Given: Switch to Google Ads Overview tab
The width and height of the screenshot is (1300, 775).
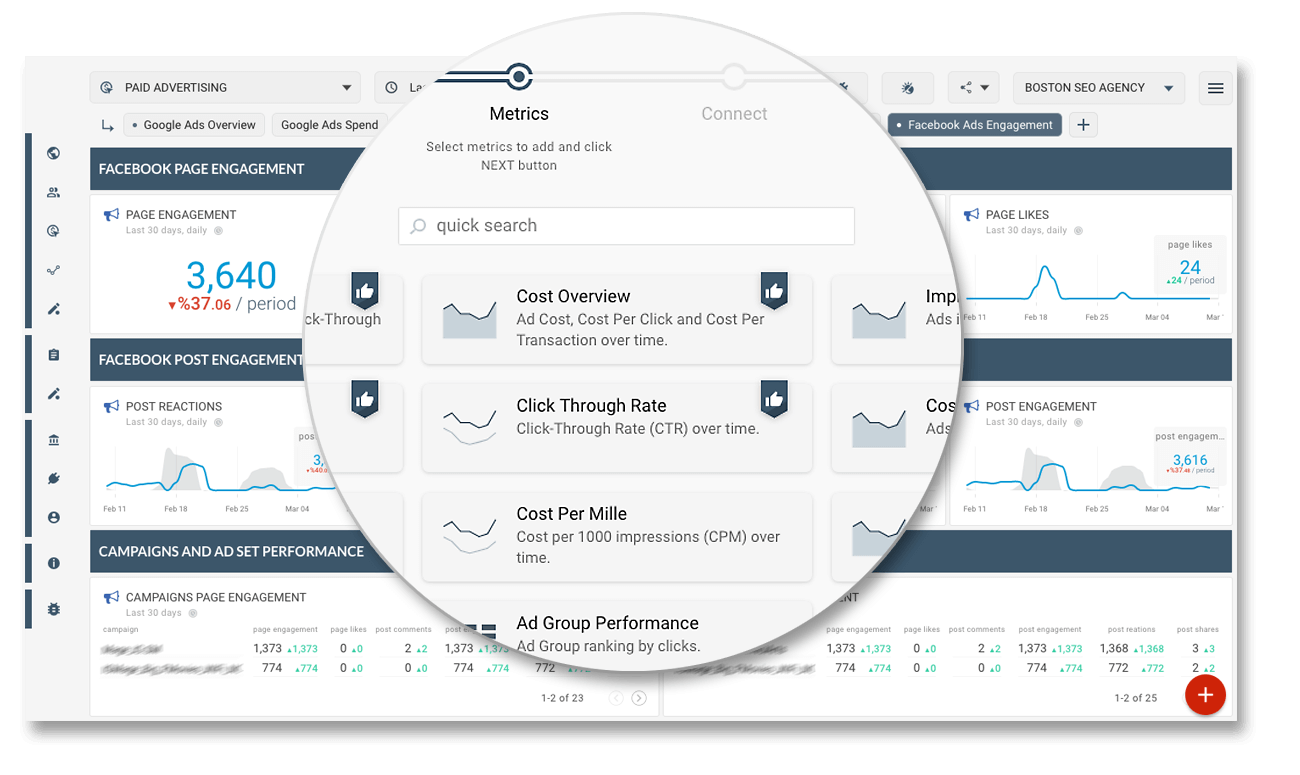Looking at the screenshot, I should point(194,125).
